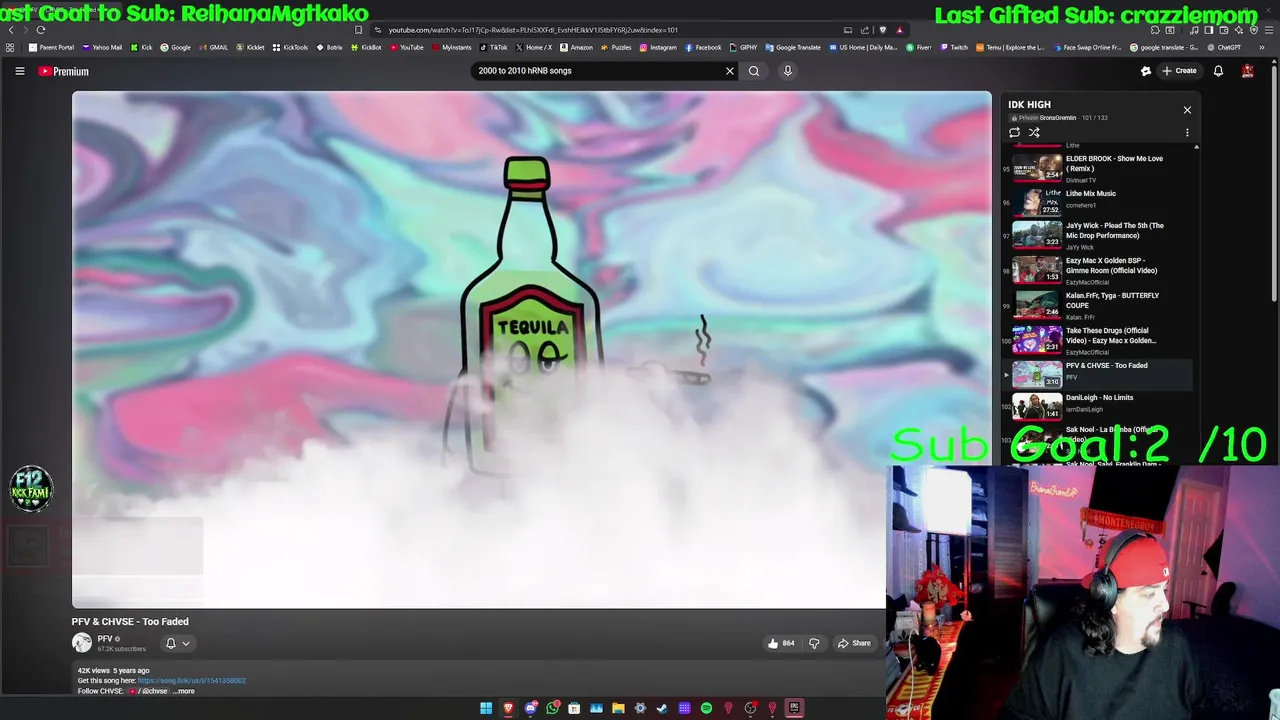The image size is (1280, 720).
Task: Click the browser back arrow
Action: [x=11, y=30]
